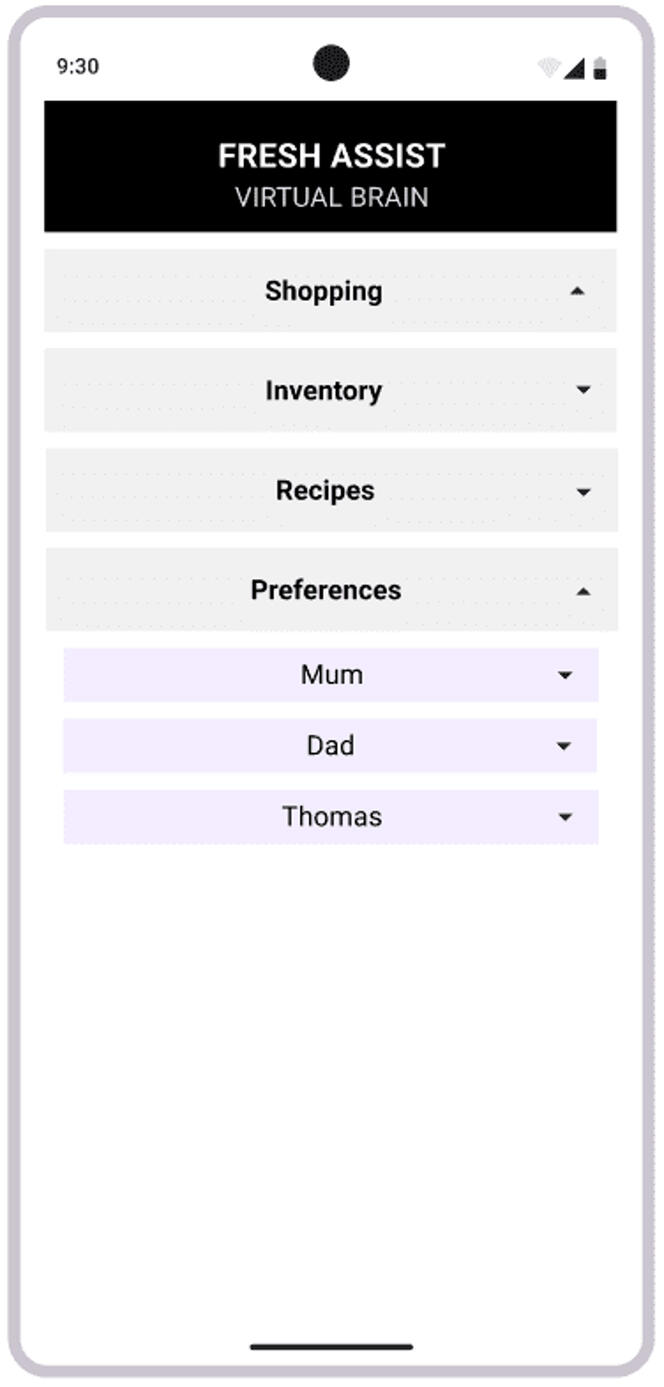Tap the Fresh Assist title banner
The height and width of the screenshot is (1387, 664).
point(331,164)
